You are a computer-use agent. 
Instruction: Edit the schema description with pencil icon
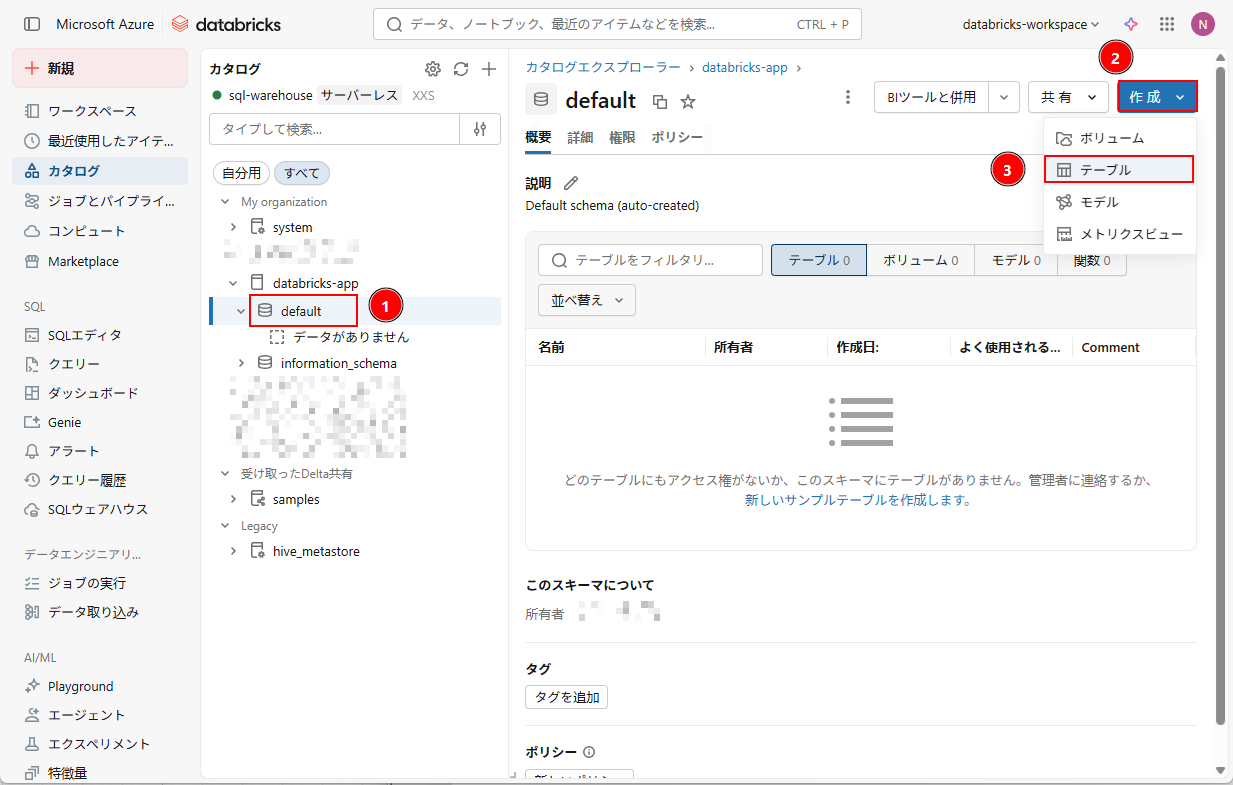click(571, 183)
